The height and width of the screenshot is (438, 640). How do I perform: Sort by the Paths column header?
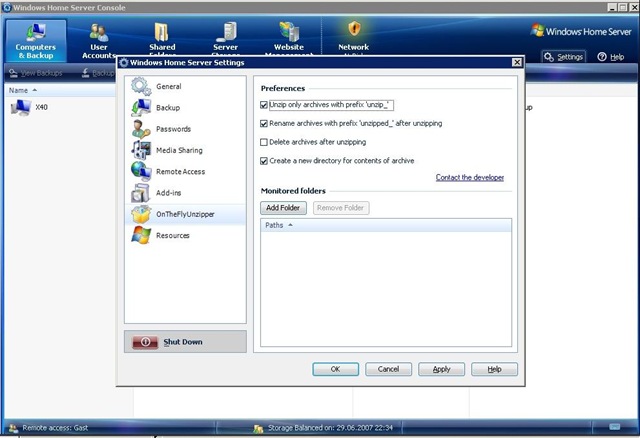[x=385, y=225]
